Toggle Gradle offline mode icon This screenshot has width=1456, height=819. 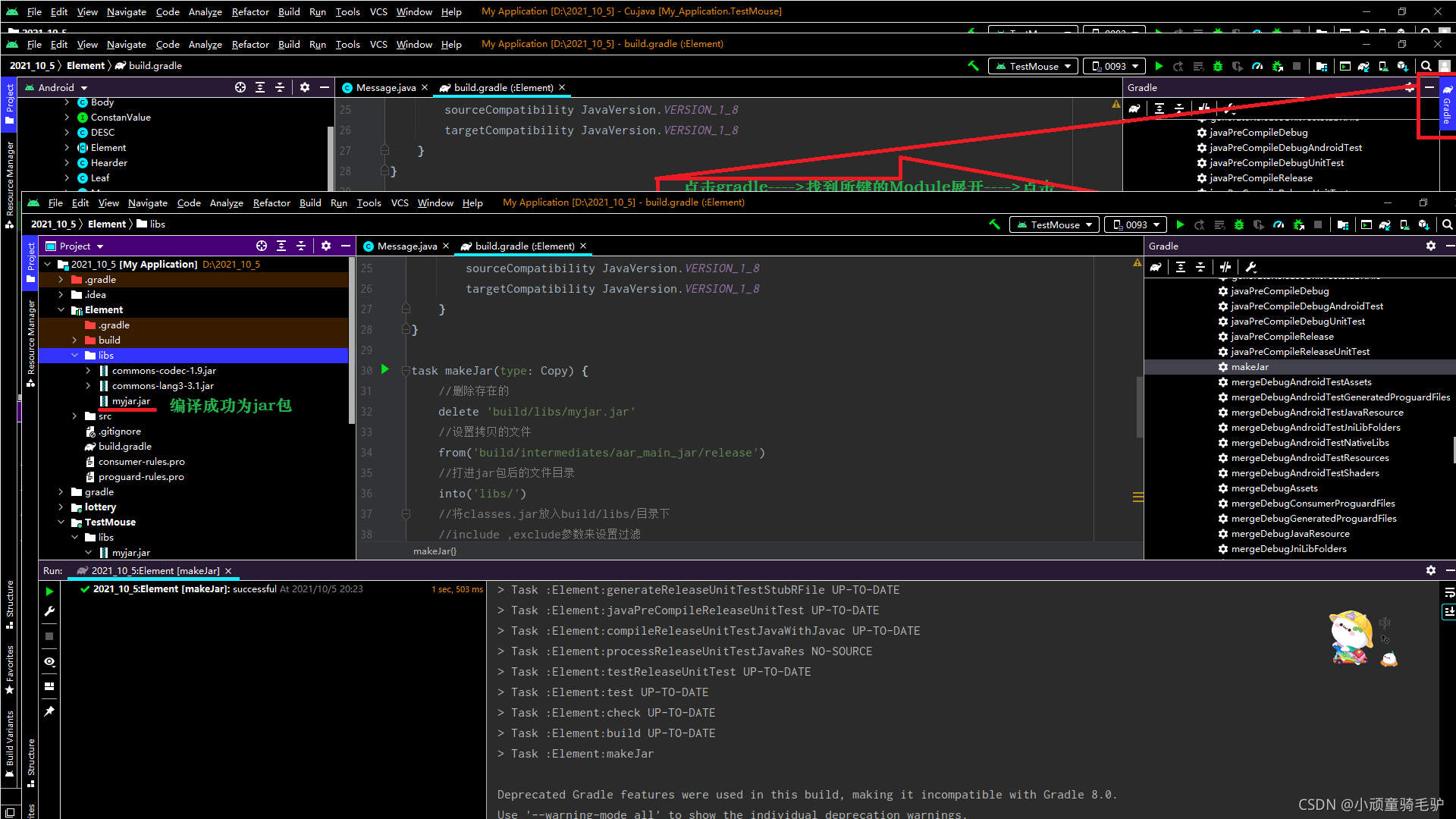click(x=1225, y=267)
